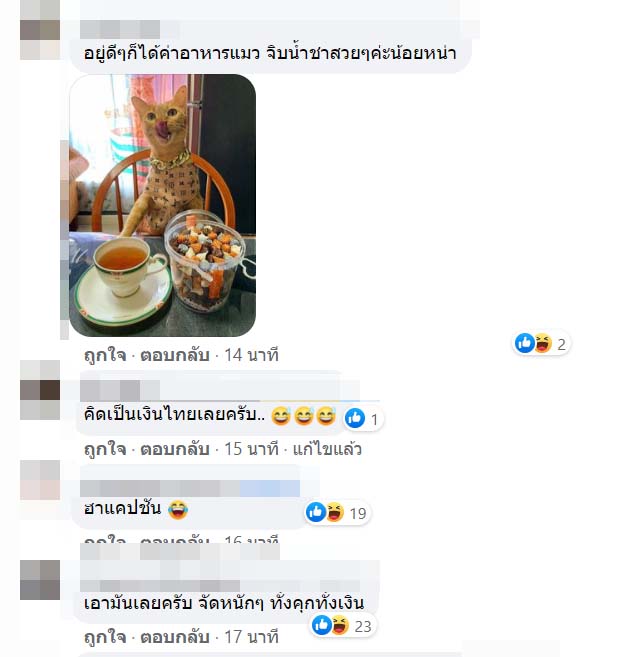Click commenter name above คิดเป็นเงินไทยเลยครับ
Image resolution: width=623 pixels, height=657 pixels.
pyautogui.click(x=120, y=391)
